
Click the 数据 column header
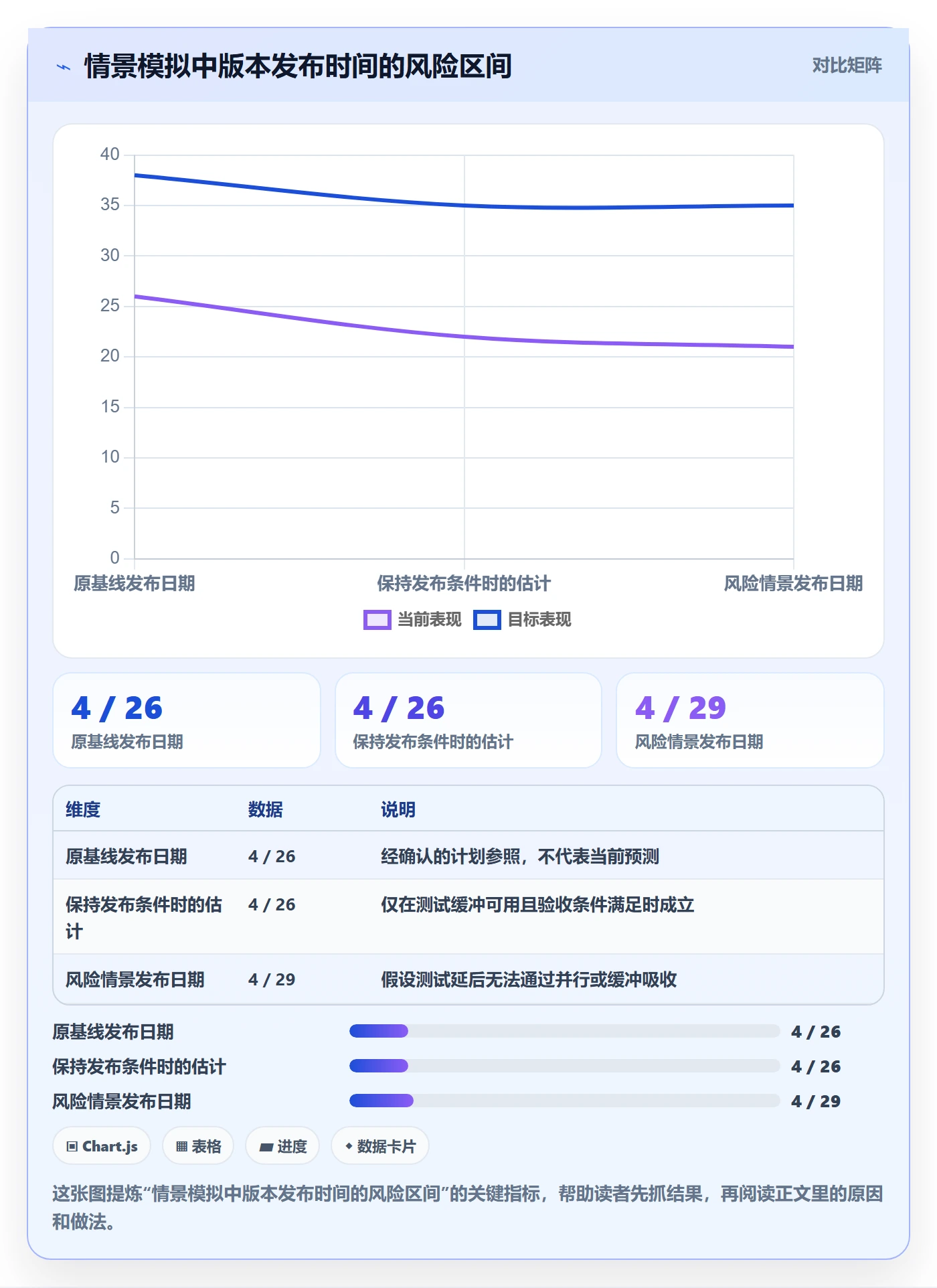pyautogui.click(x=266, y=809)
